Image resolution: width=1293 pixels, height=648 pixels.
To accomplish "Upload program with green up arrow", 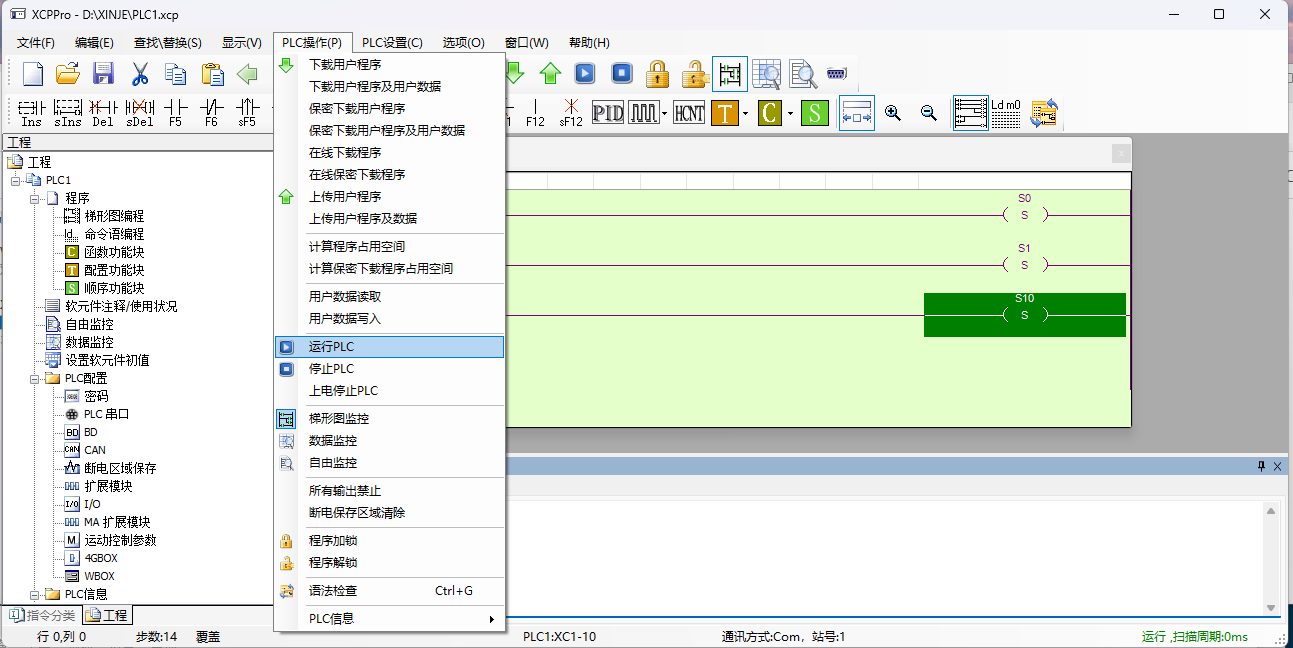I will (x=550, y=73).
